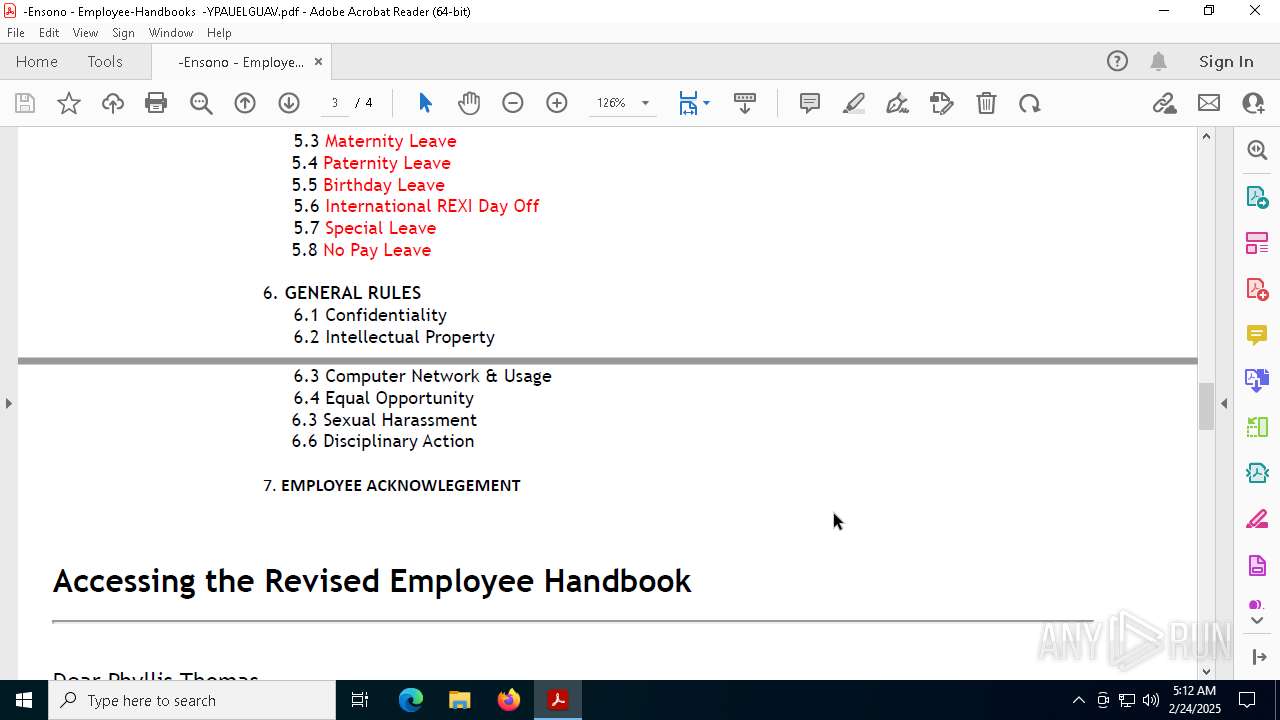Save the PDF file using the floppy icon
1280x720 pixels.
(x=25, y=103)
